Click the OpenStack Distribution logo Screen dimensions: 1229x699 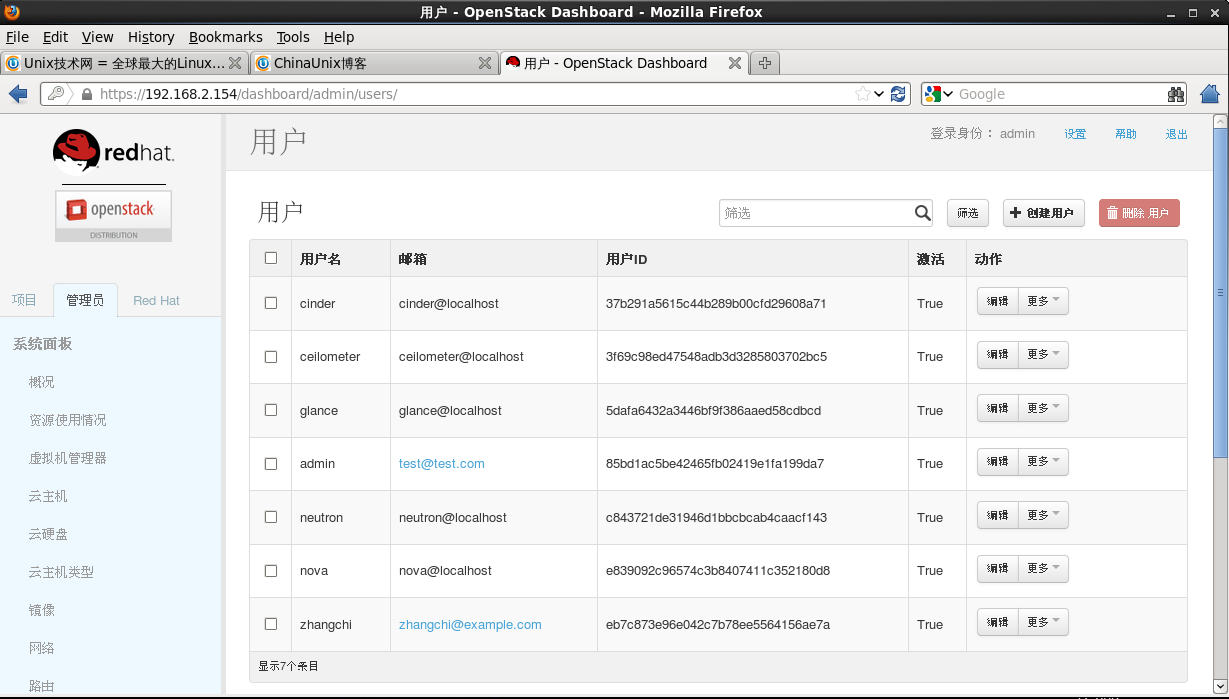pos(112,215)
